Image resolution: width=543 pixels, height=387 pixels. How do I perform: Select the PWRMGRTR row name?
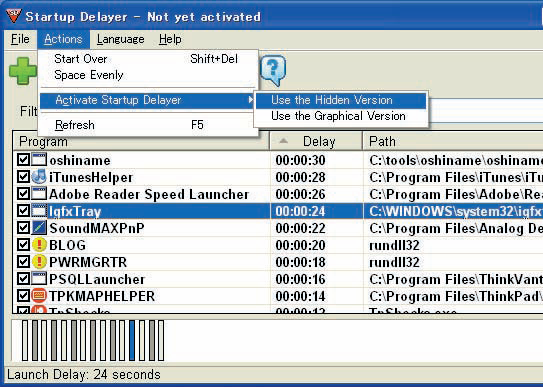click(88, 262)
